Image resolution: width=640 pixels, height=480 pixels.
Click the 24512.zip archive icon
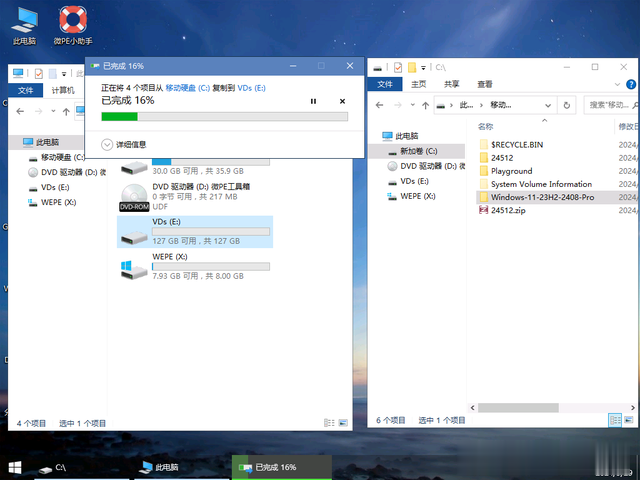tap(483, 210)
